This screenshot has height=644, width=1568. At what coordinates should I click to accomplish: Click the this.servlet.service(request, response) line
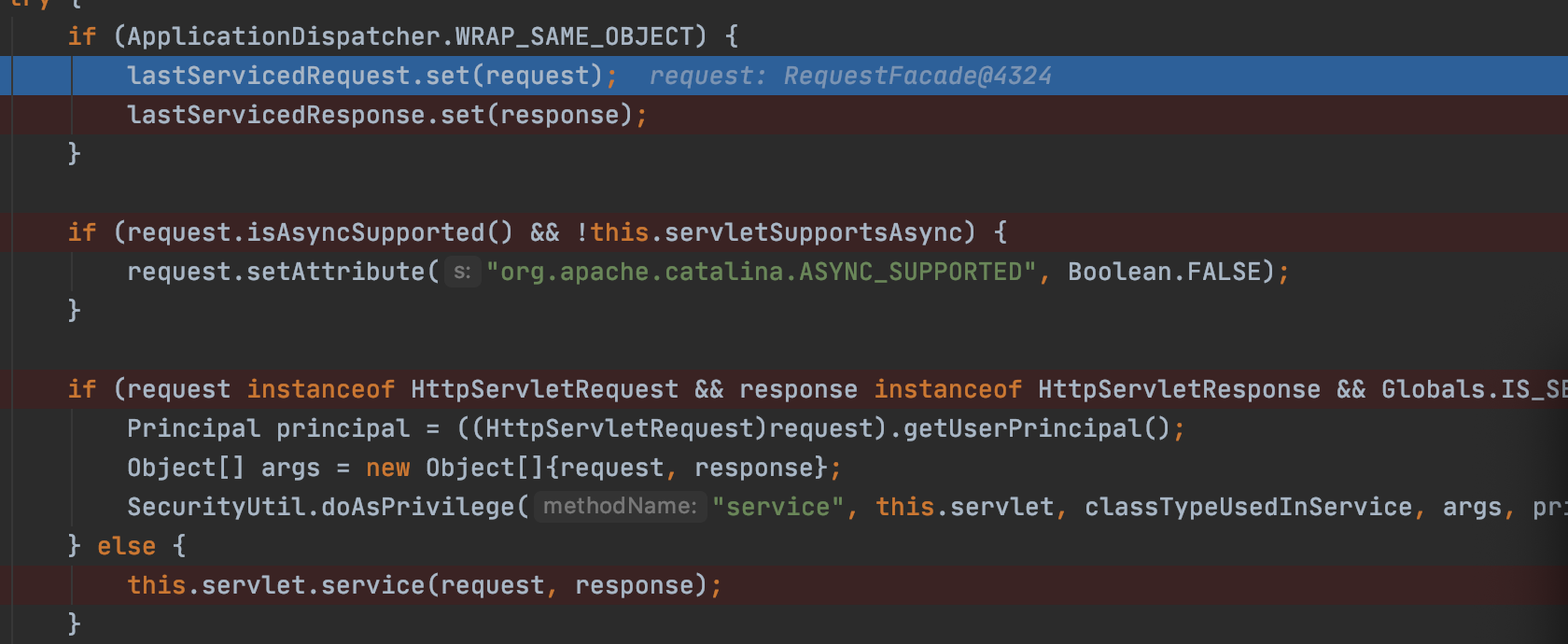[x=425, y=585]
